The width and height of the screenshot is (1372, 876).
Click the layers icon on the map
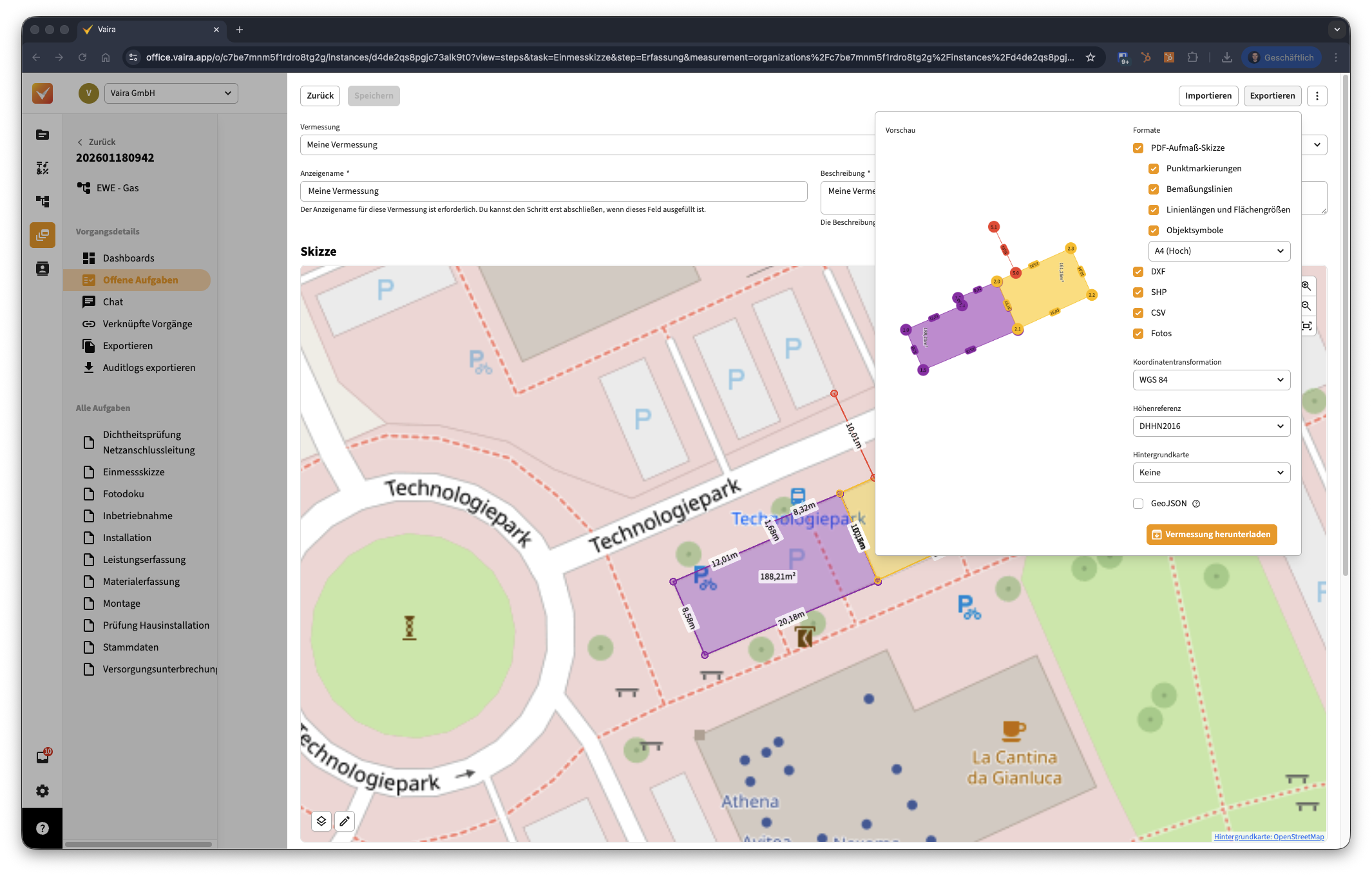(321, 821)
